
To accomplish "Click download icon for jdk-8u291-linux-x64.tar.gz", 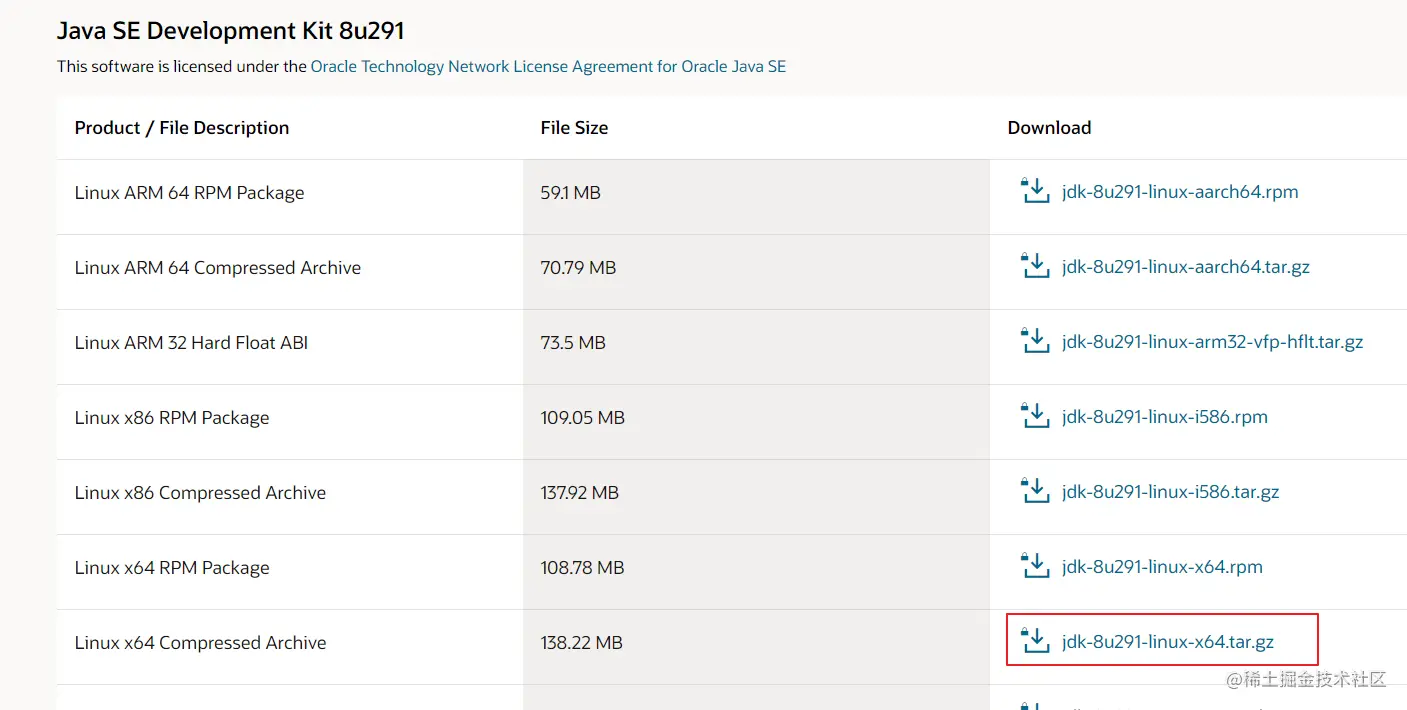I will click(x=1034, y=640).
